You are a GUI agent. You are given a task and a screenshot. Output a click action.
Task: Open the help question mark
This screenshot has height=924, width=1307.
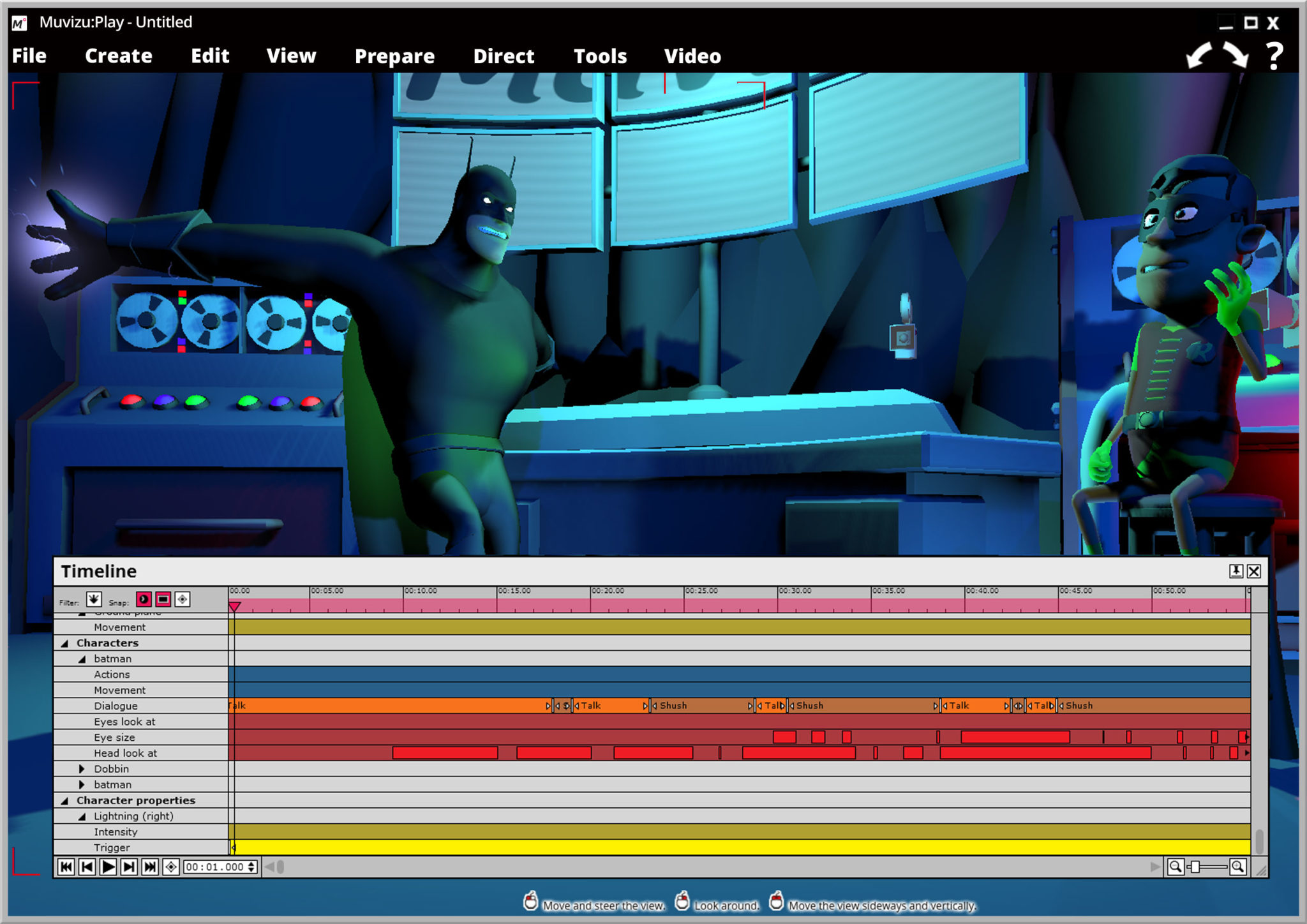1274,56
